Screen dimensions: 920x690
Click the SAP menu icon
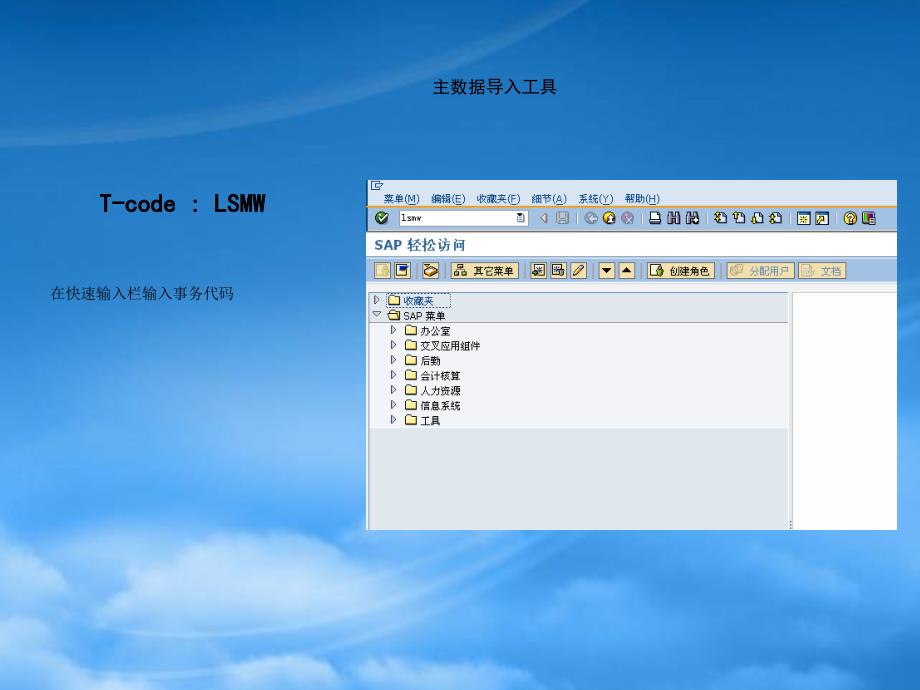[402, 270]
